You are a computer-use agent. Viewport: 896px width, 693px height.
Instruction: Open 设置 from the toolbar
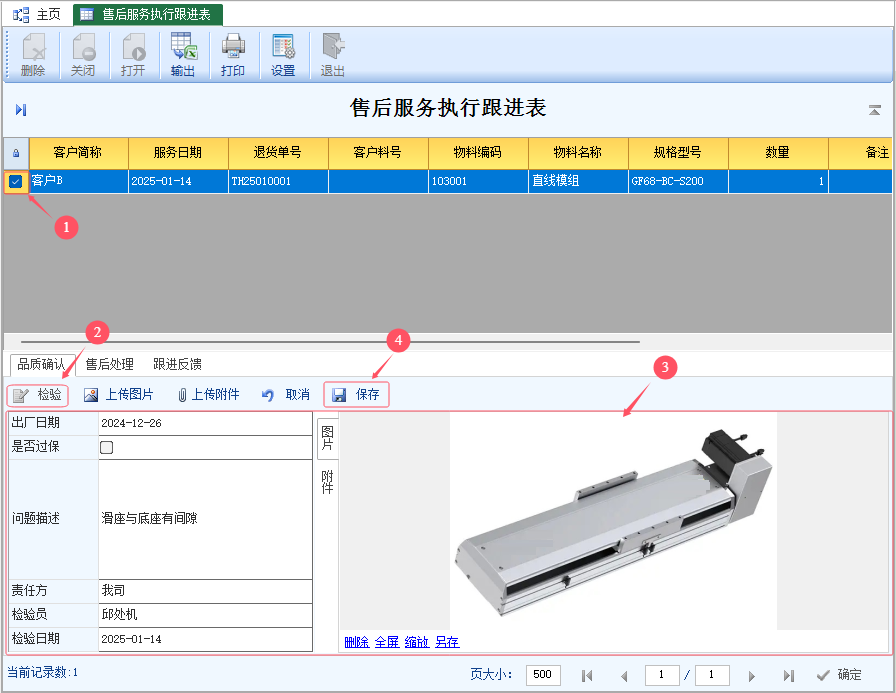tap(283, 55)
